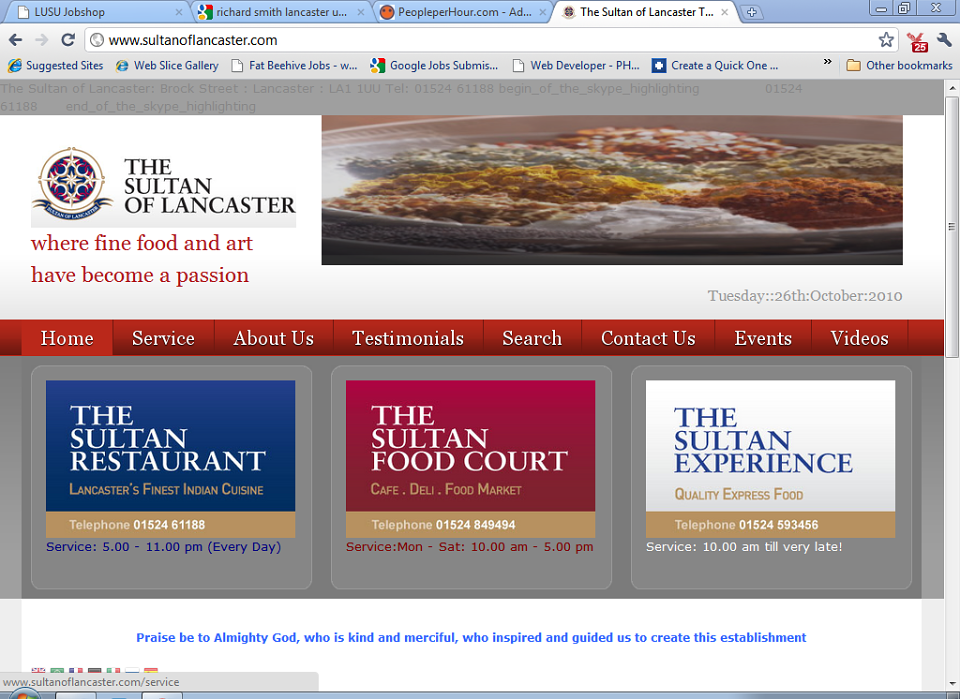This screenshot has height=699, width=960.
Task: Bookmark this page with the star icon
Action: coord(886,40)
